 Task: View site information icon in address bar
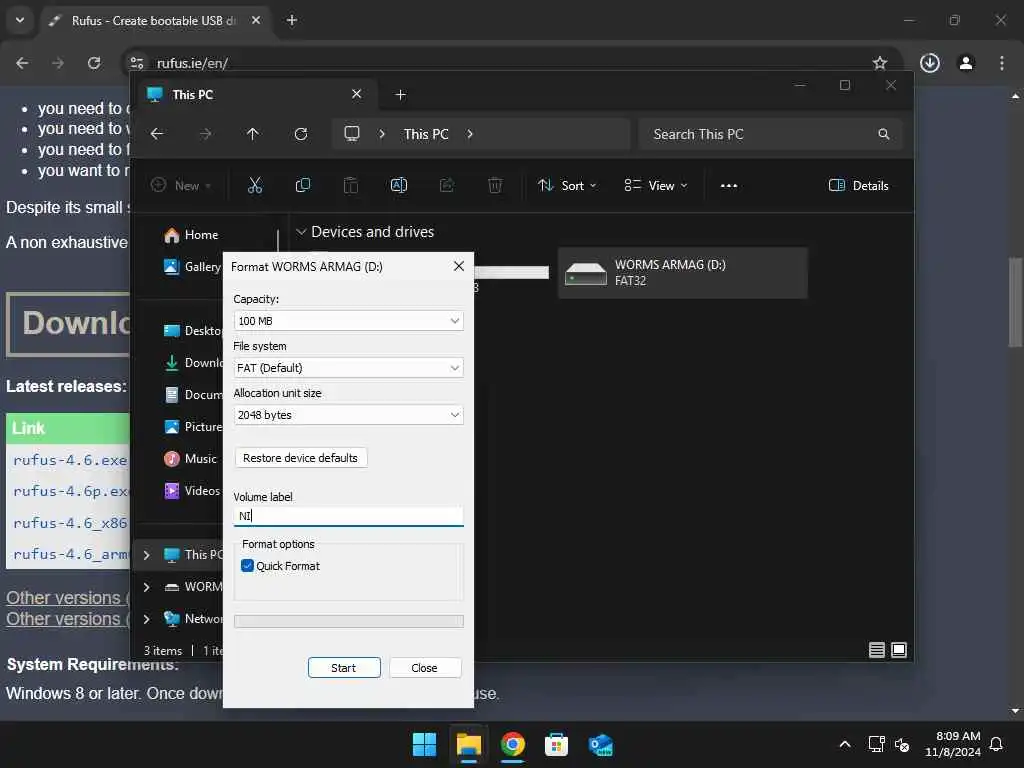[136, 63]
